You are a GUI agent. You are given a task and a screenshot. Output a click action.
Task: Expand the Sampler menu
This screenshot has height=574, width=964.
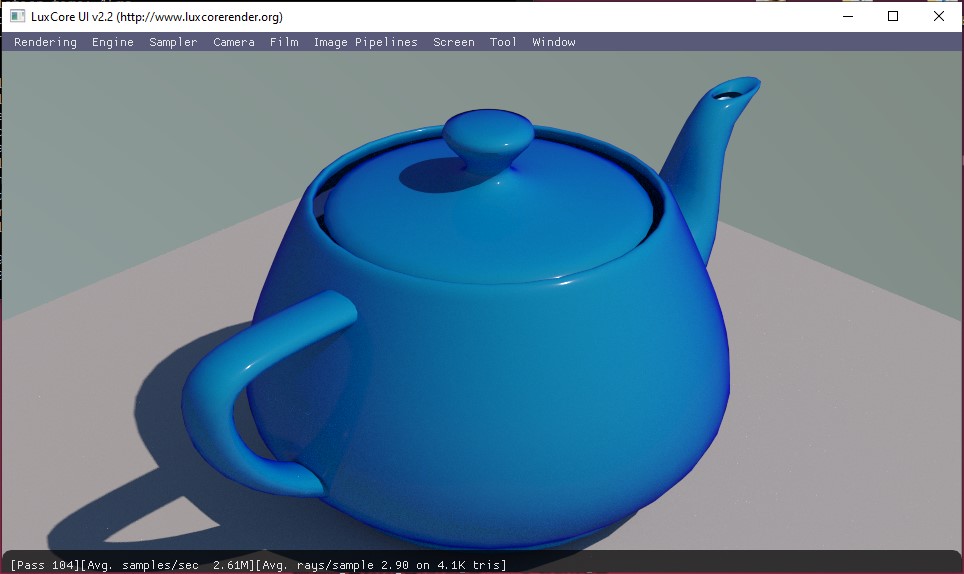(173, 42)
